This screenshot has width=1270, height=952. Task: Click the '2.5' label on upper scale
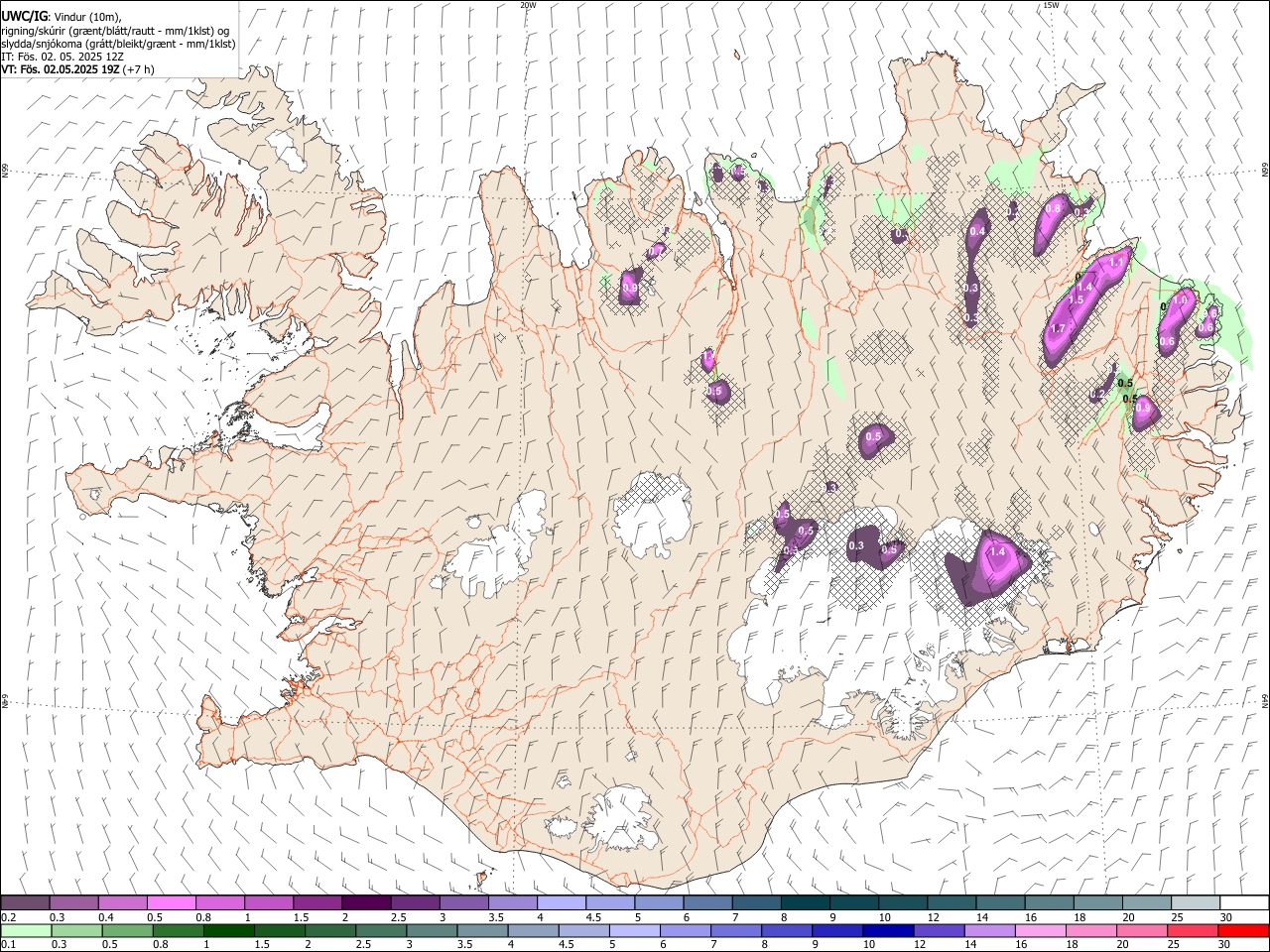(398, 917)
